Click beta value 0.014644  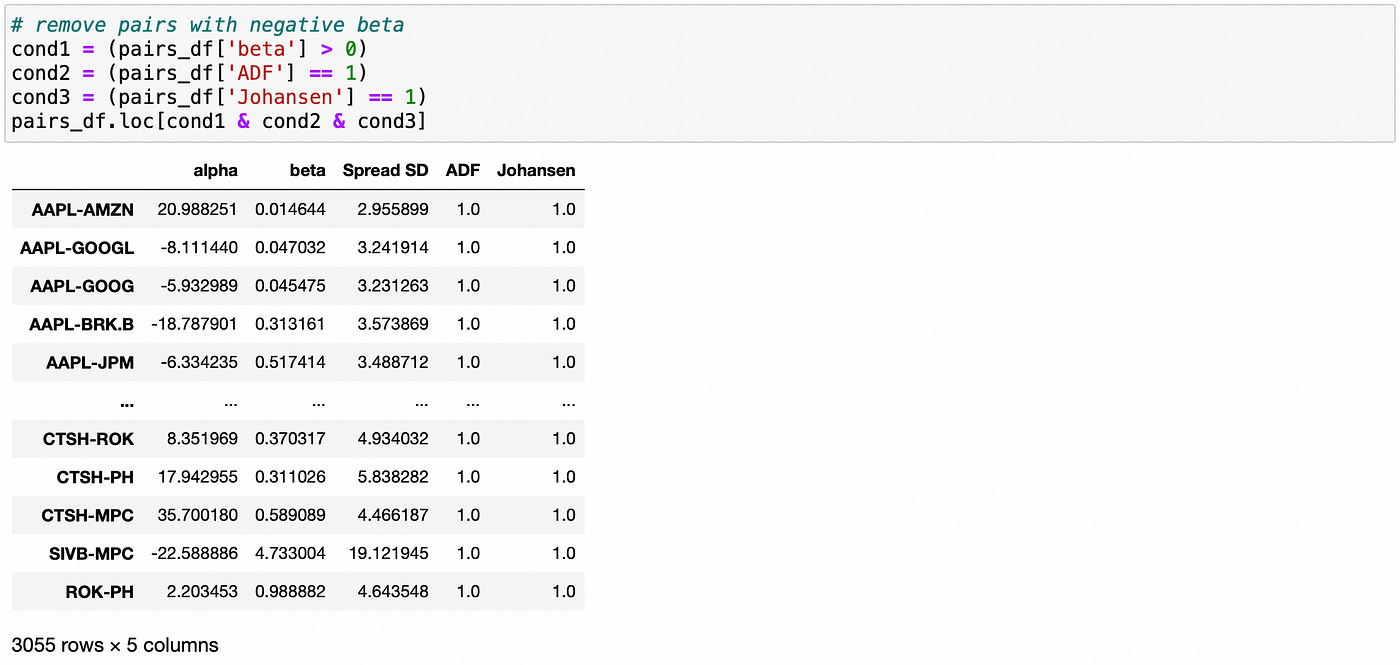click(290, 209)
